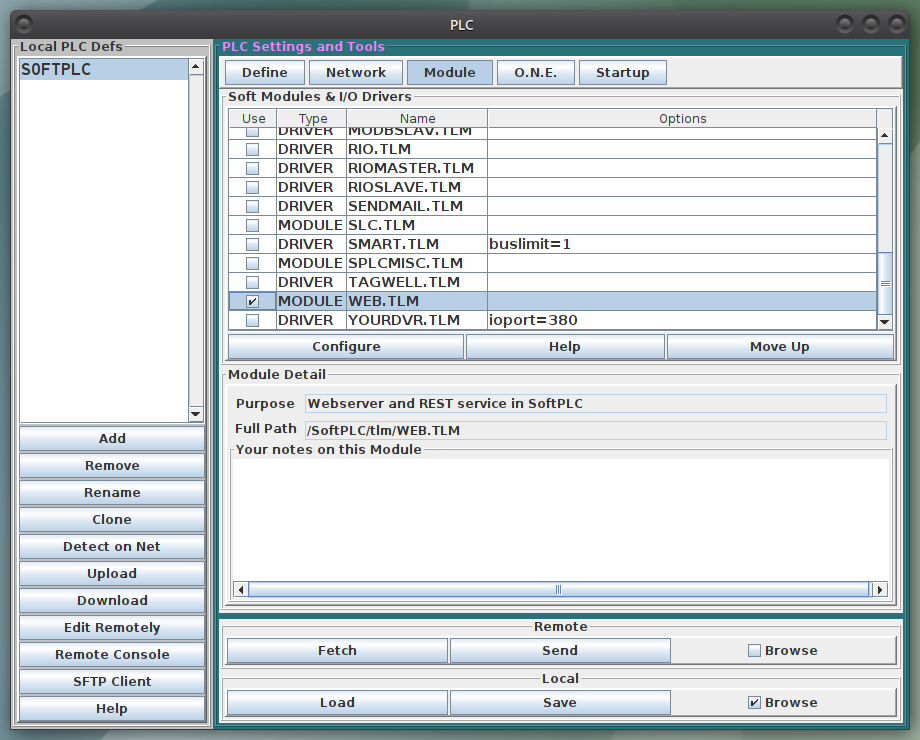This screenshot has width=920, height=740.
Task: Open module Help below the table
Action: click(x=565, y=347)
